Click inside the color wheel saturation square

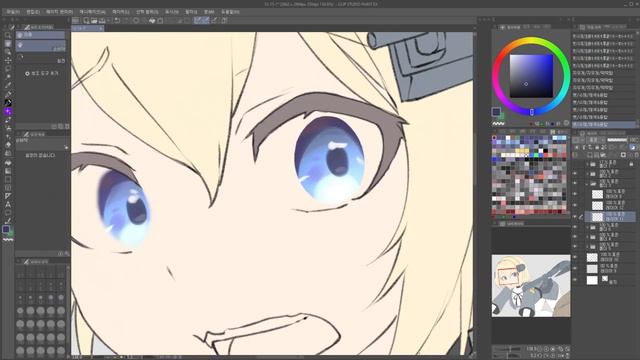point(531,76)
